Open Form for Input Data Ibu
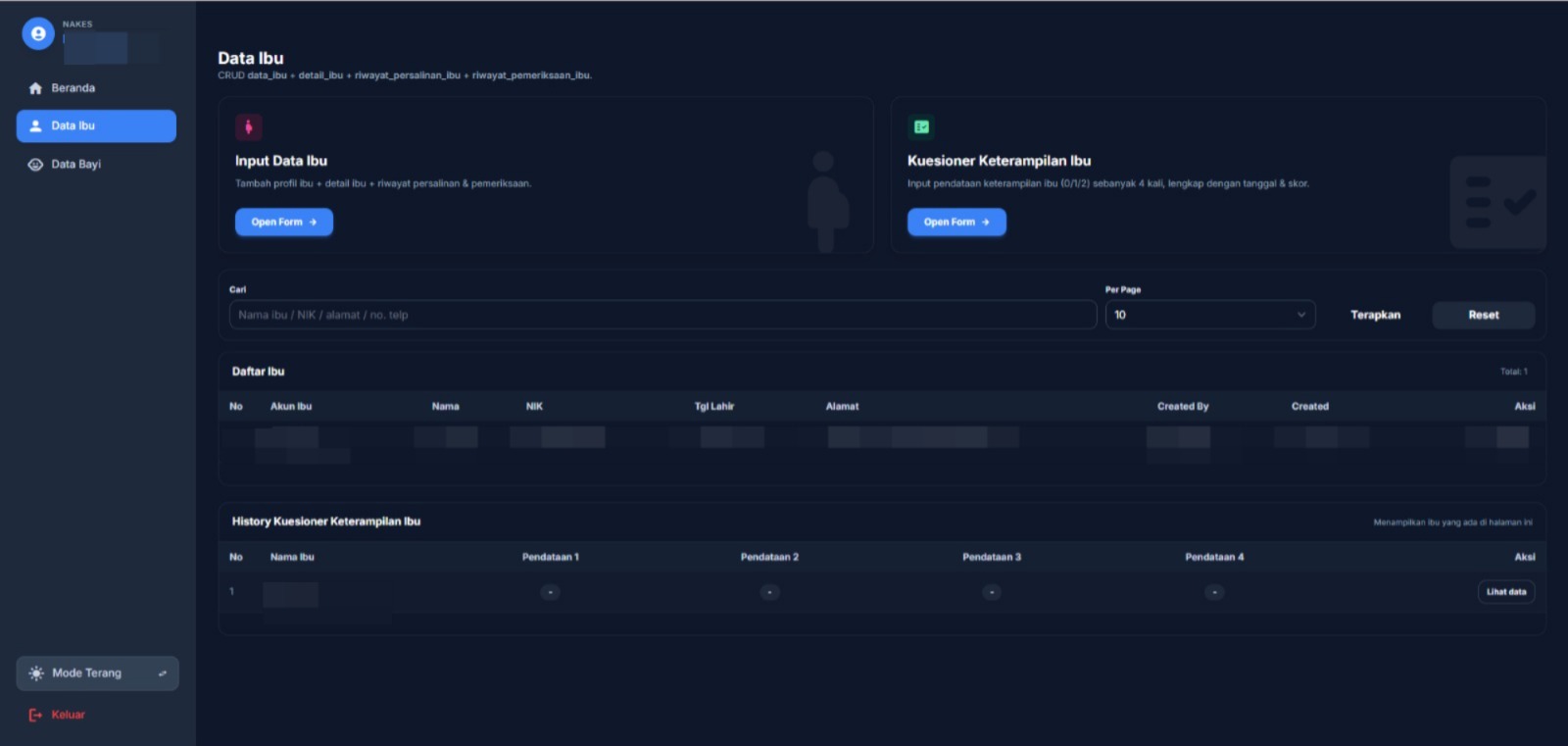 pyautogui.click(x=283, y=223)
